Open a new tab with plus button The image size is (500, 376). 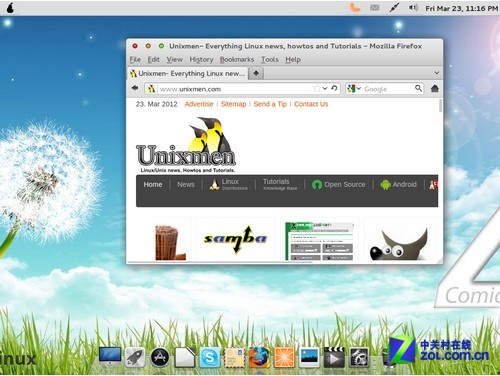pos(256,73)
